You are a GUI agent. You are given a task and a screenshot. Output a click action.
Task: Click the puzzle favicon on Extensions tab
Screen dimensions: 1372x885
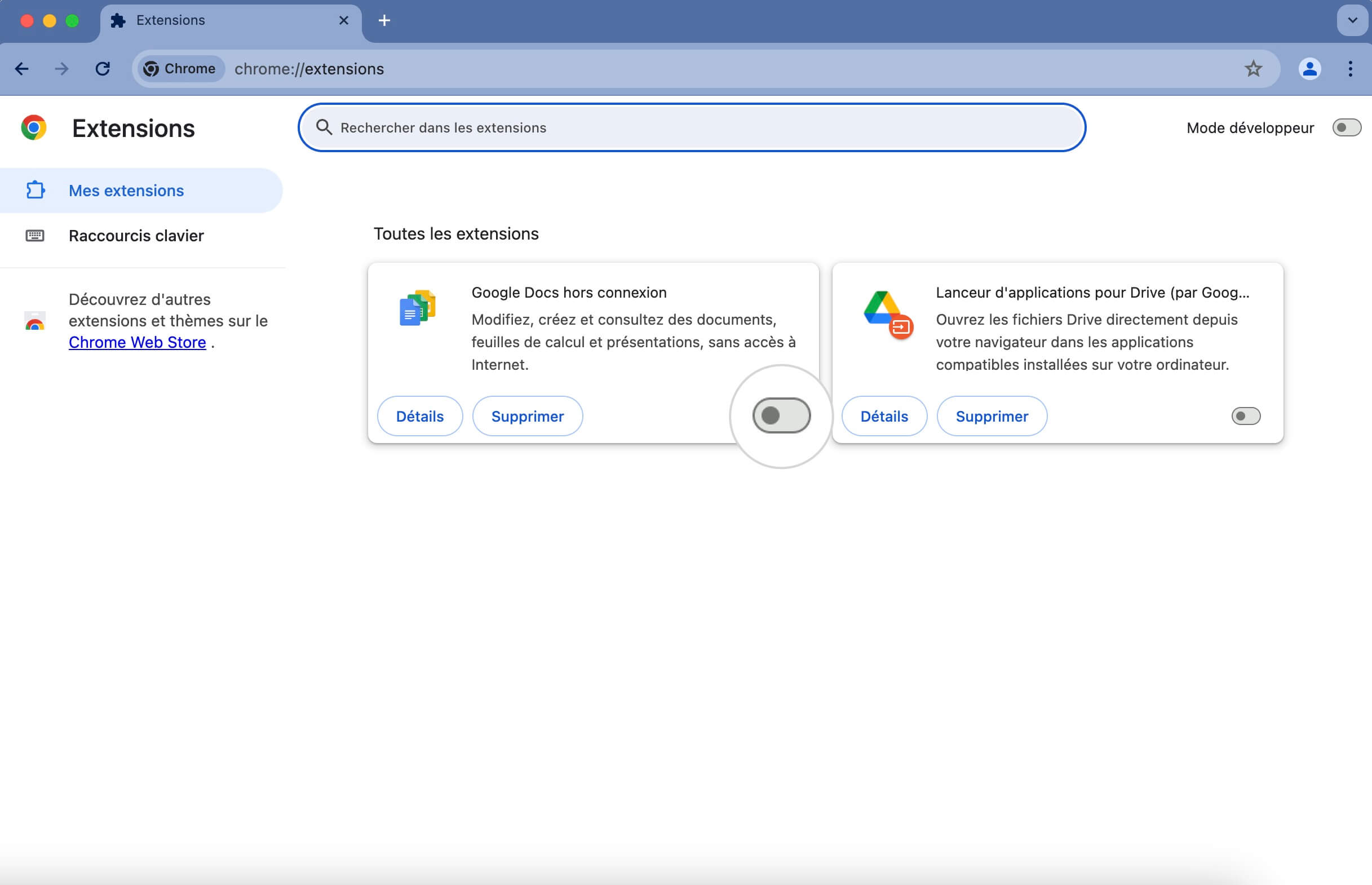[118, 21]
